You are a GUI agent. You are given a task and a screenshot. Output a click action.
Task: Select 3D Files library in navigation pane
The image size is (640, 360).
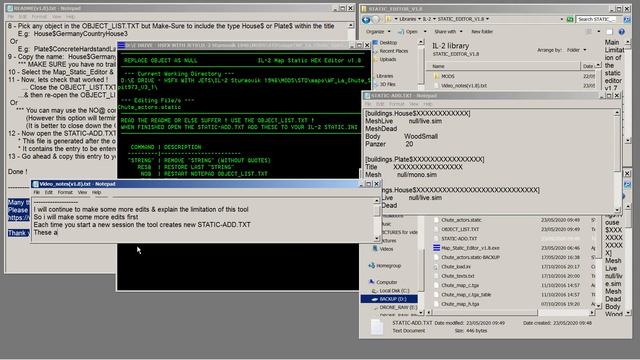click(x=387, y=84)
